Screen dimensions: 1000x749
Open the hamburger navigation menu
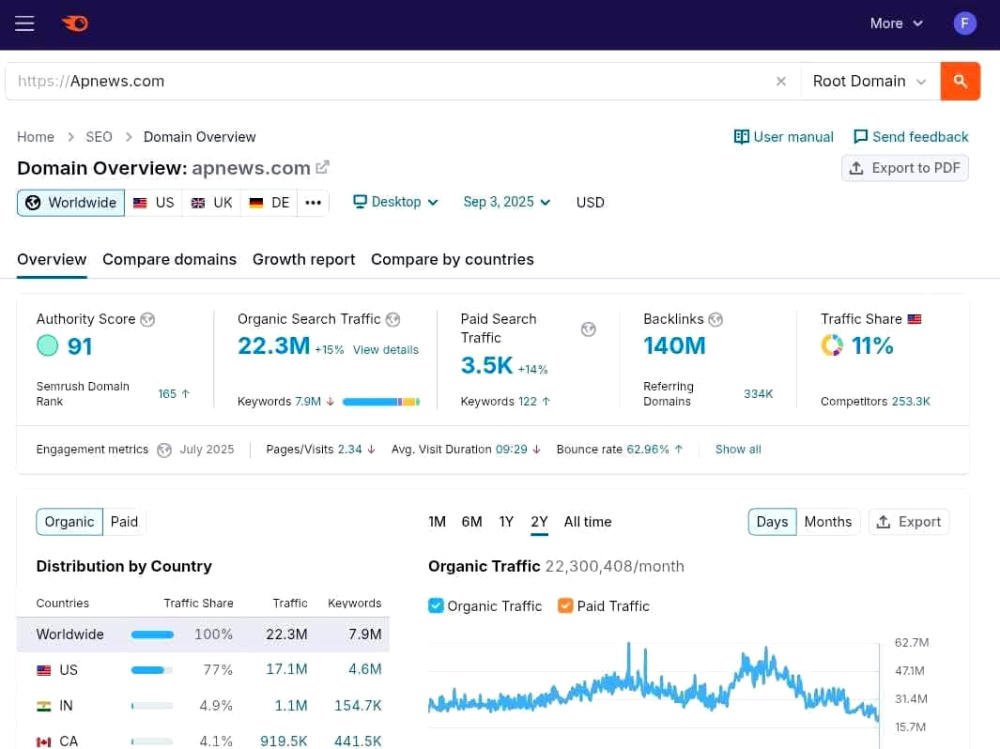click(x=24, y=24)
